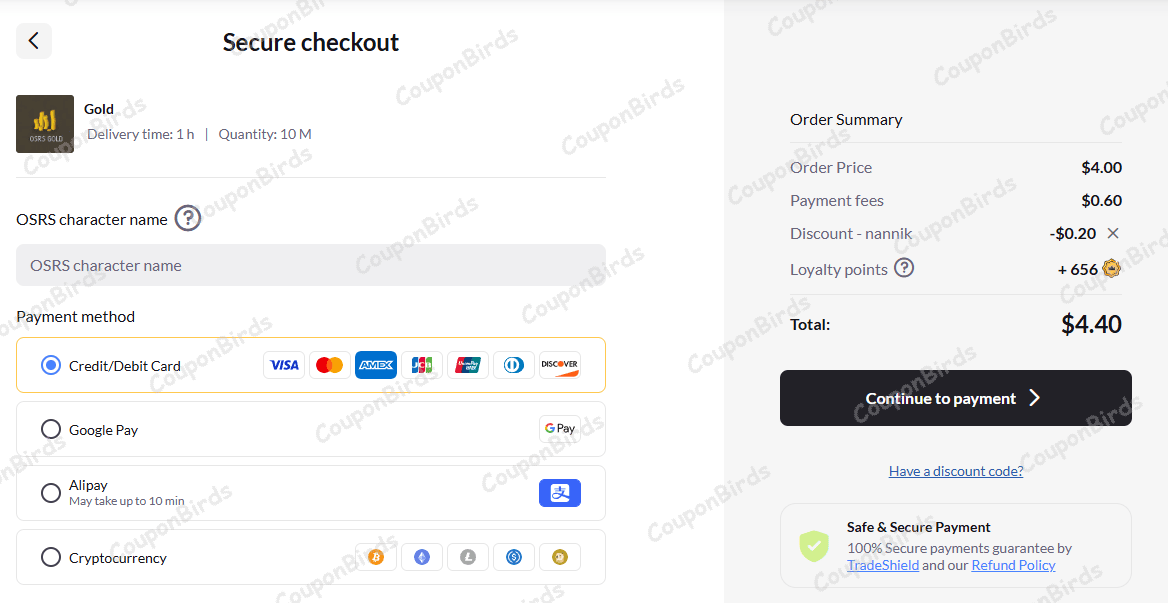Viewport: 1168px width, 603px height.
Task: Click the Visa card logo
Action: [284, 365]
